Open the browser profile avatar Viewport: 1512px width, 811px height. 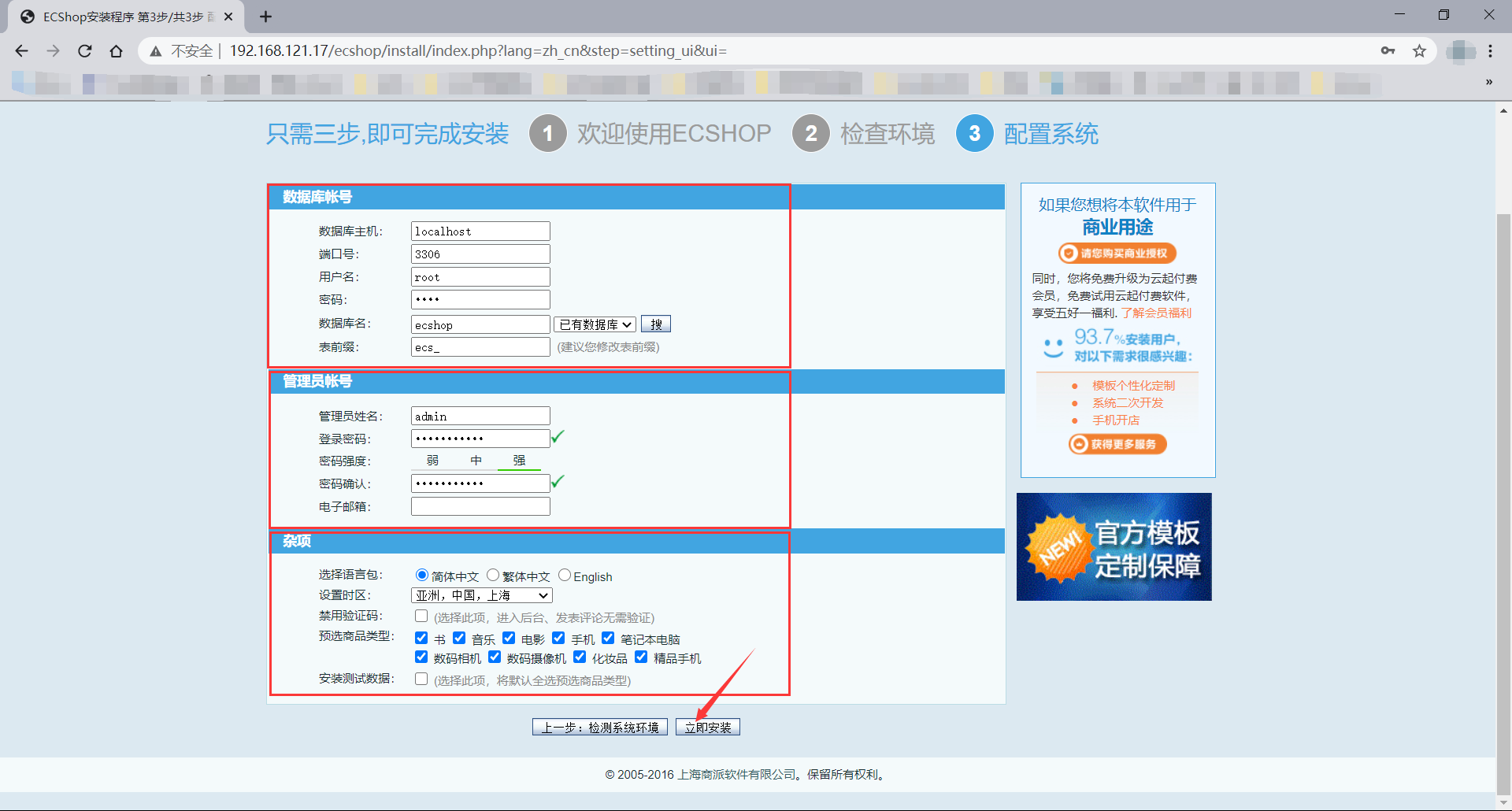tap(1460, 51)
